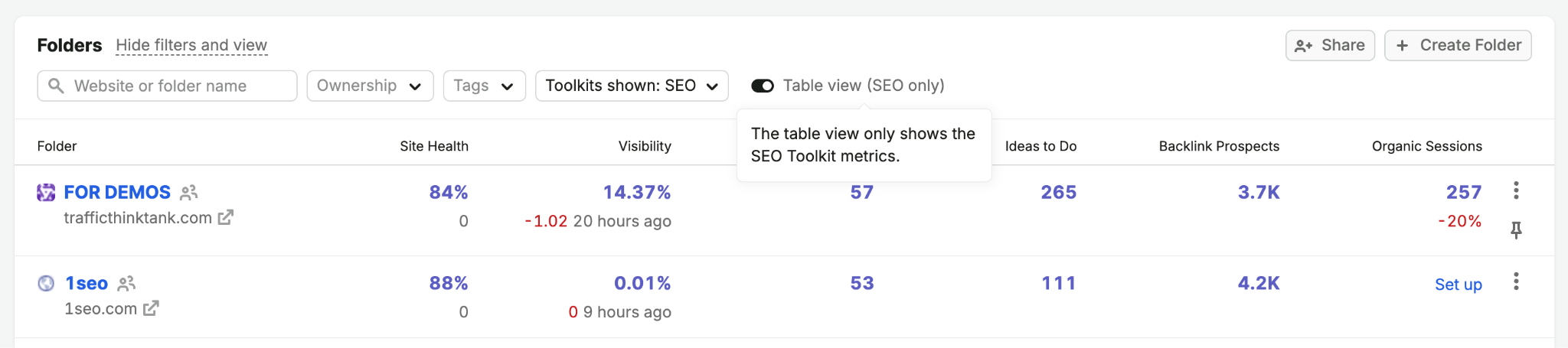Focus the Website or folder name search field
The height and width of the screenshot is (348, 1568).
167,86
